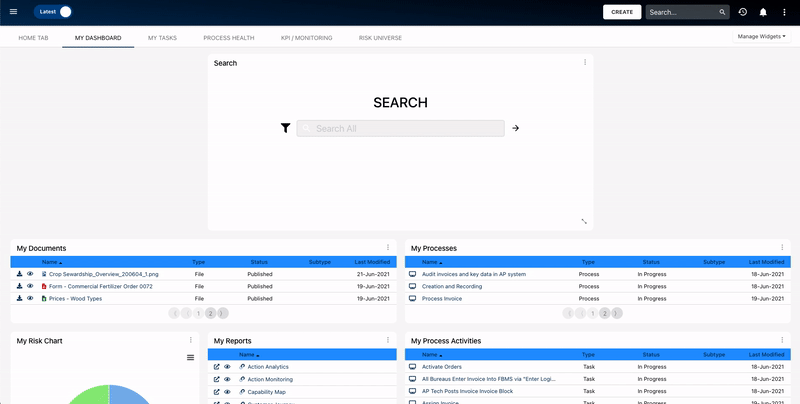
Task: Toggle the Latest version switch
Action: (54, 12)
